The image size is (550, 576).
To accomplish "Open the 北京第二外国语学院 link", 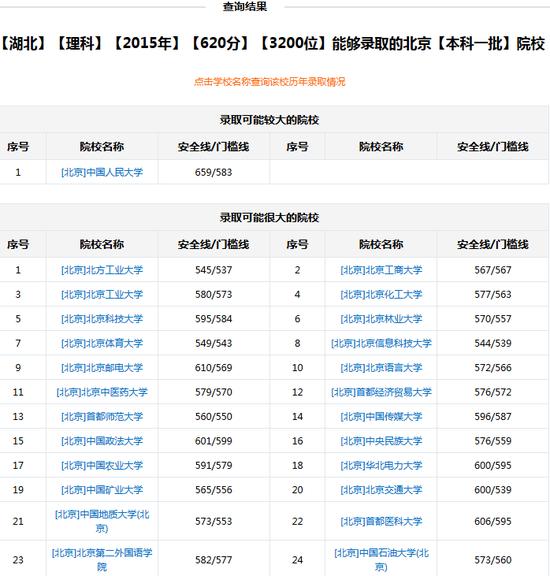I will 102,559.
